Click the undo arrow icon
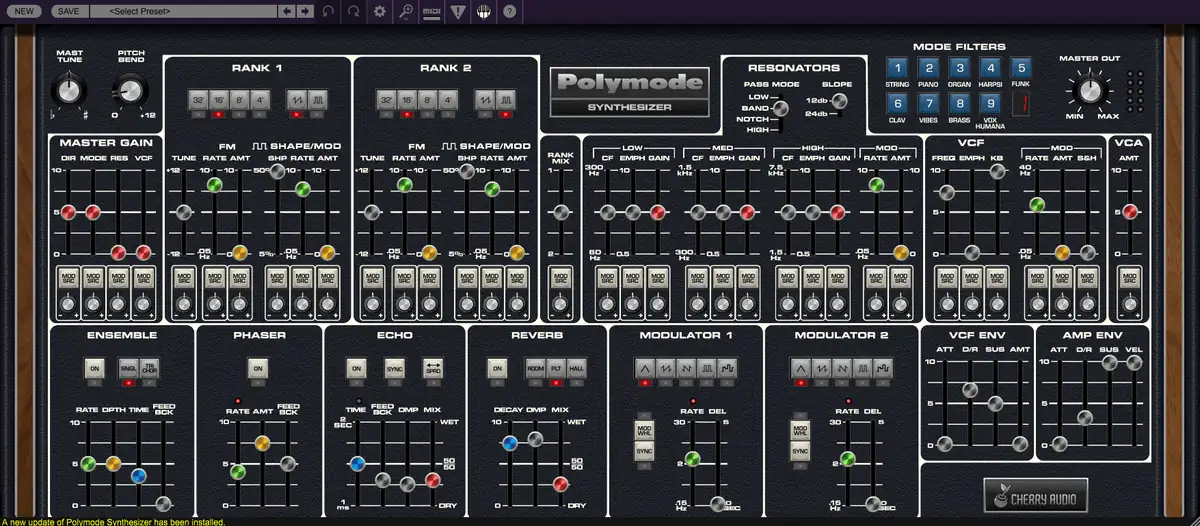Viewport: 1200px width, 526px height. point(329,12)
